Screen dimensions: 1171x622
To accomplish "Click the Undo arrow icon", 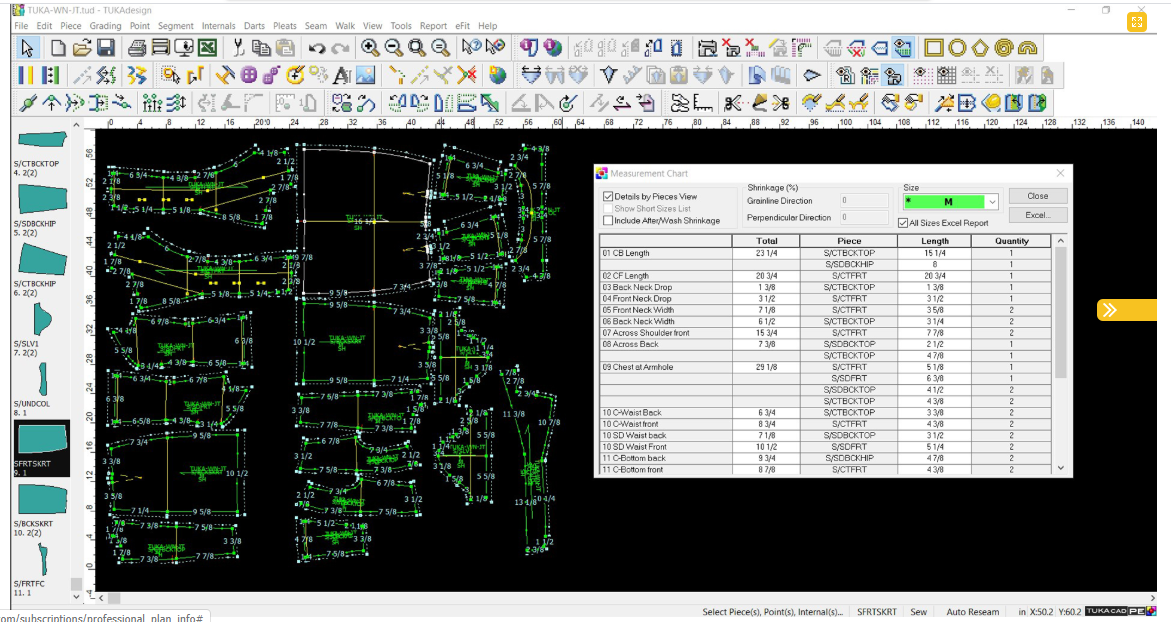I will (317, 48).
